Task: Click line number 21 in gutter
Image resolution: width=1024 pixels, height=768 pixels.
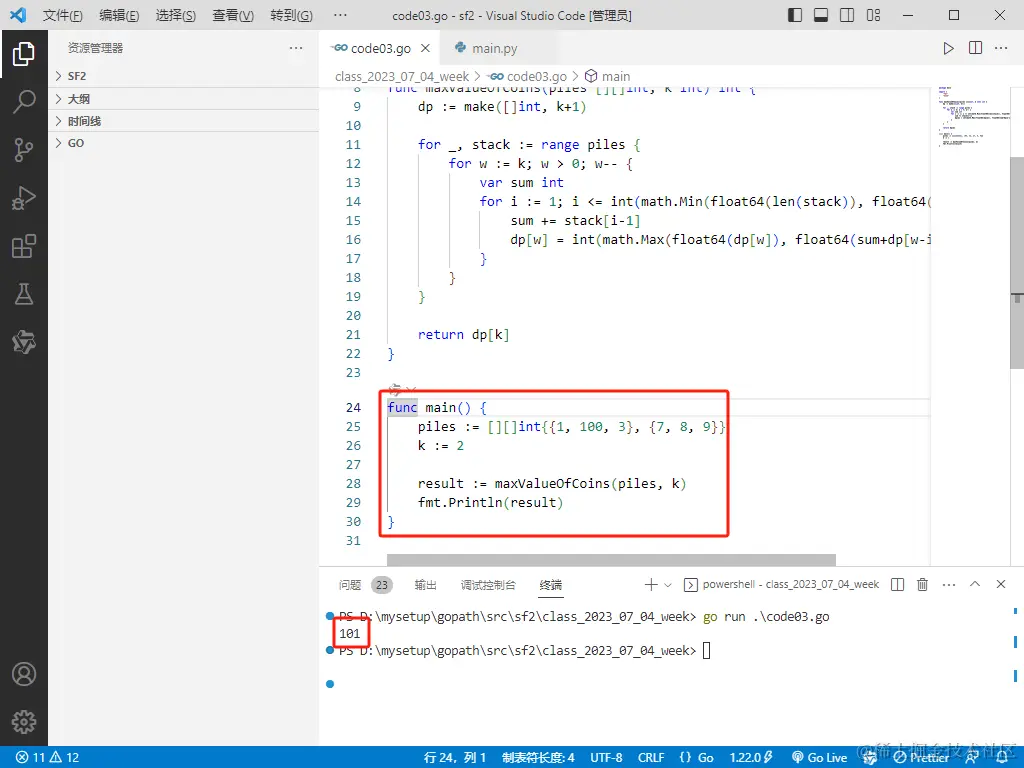Action: click(x=353, y=335)
